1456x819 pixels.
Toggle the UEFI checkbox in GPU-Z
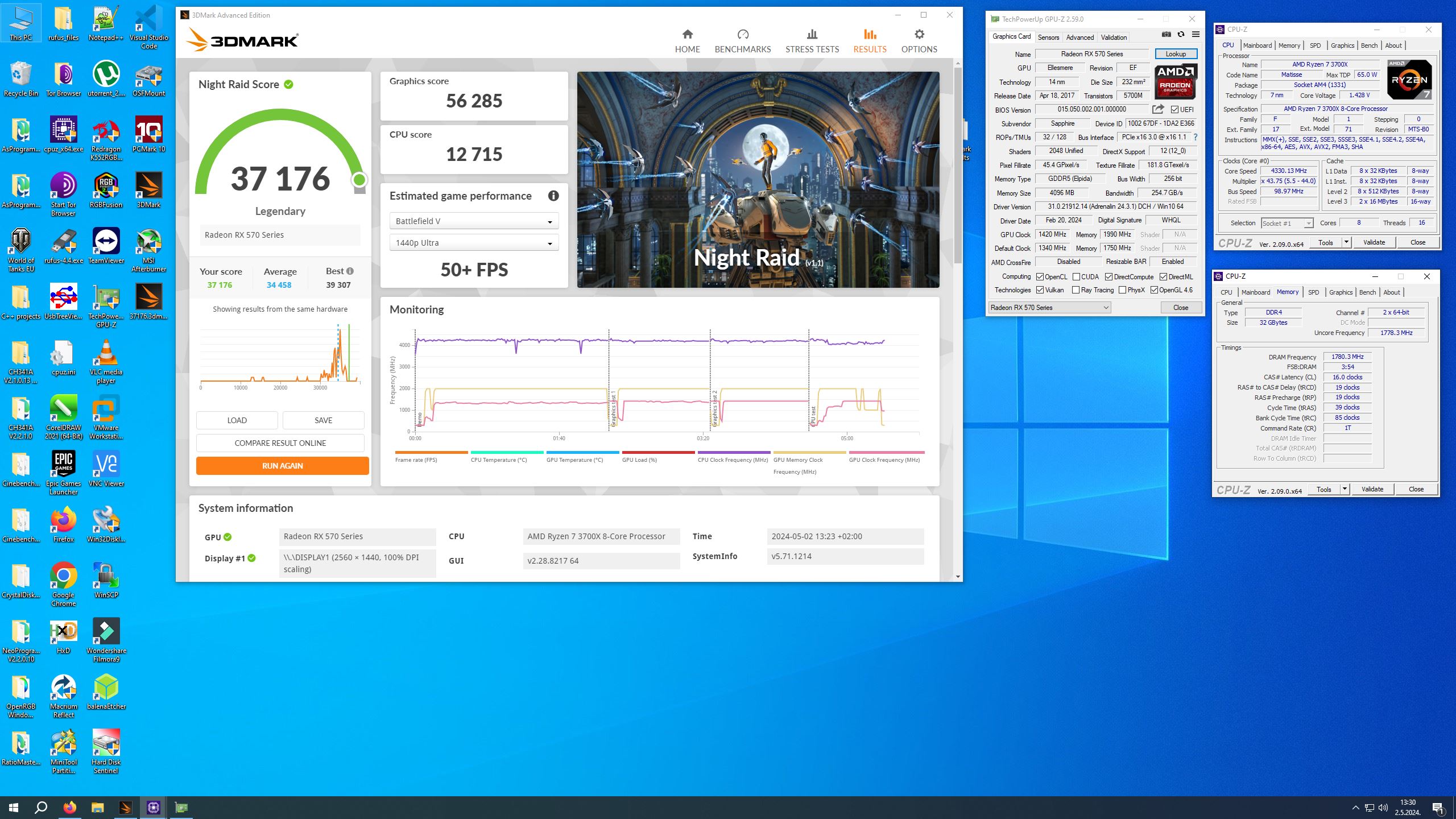pos(1174,109)
